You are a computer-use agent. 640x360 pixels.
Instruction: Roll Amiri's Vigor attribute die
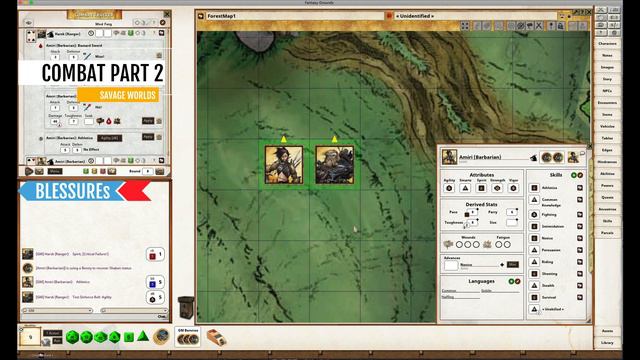(513, 188)
